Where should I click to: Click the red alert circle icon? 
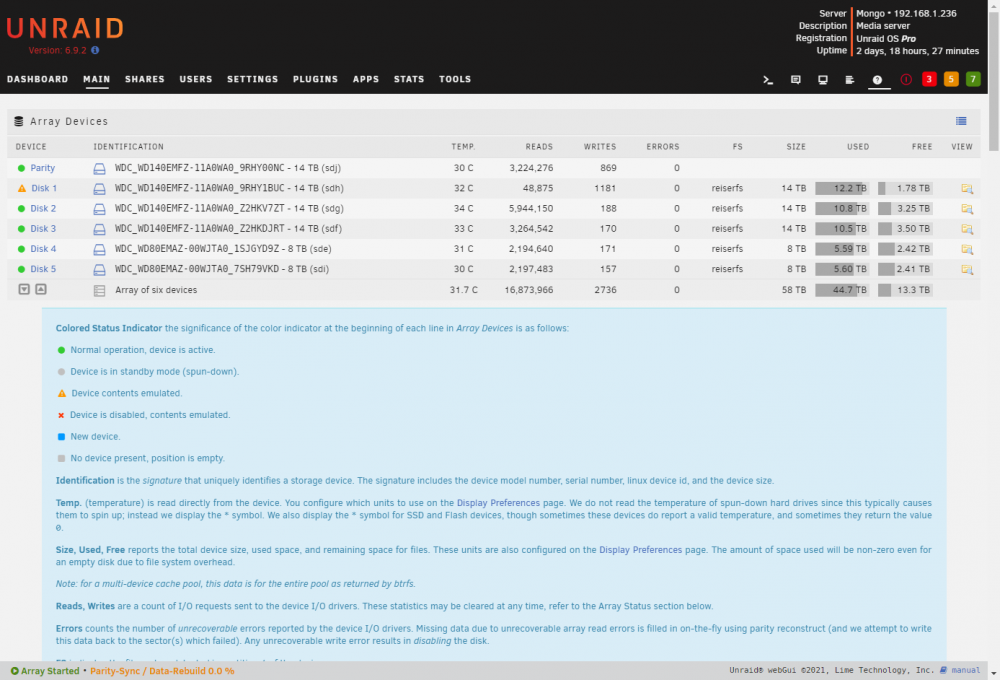click(x=906, y=80)
